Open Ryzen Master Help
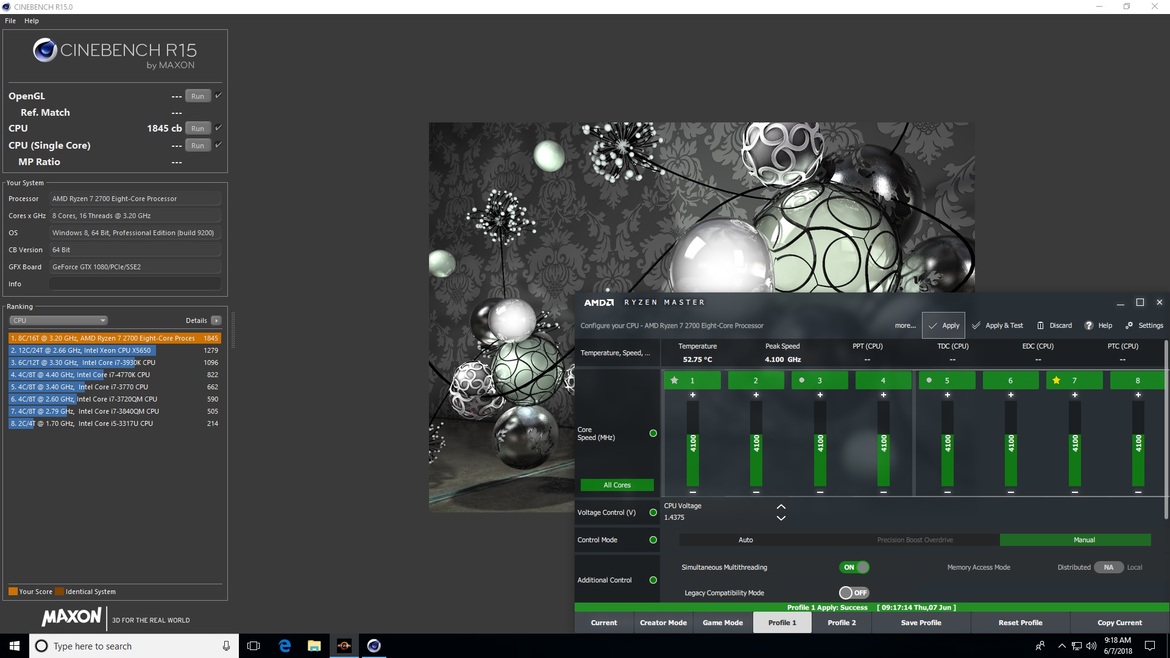The image size is (1170, 658). pyautogui.click(x=1098, y=325)
